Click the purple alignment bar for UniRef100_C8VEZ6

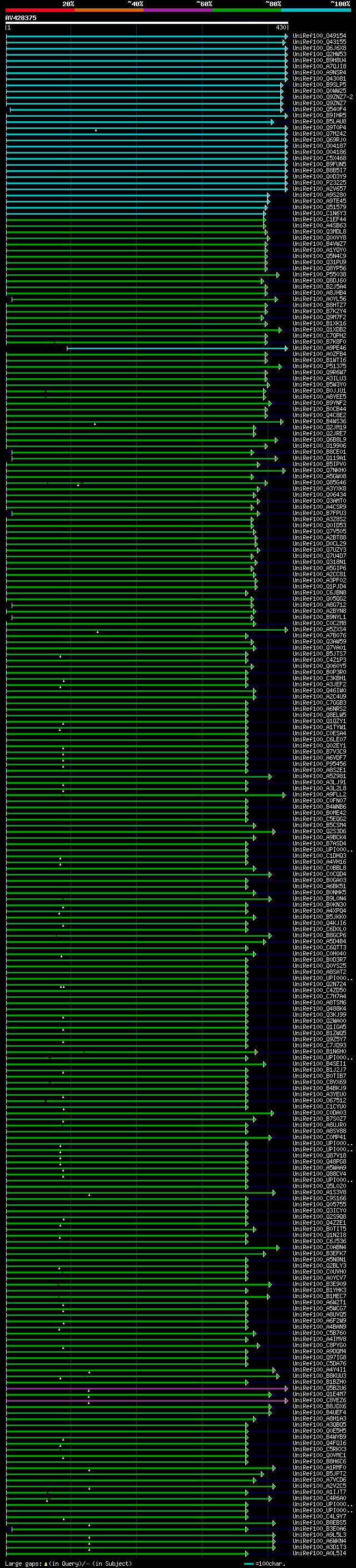(147, 1401)
